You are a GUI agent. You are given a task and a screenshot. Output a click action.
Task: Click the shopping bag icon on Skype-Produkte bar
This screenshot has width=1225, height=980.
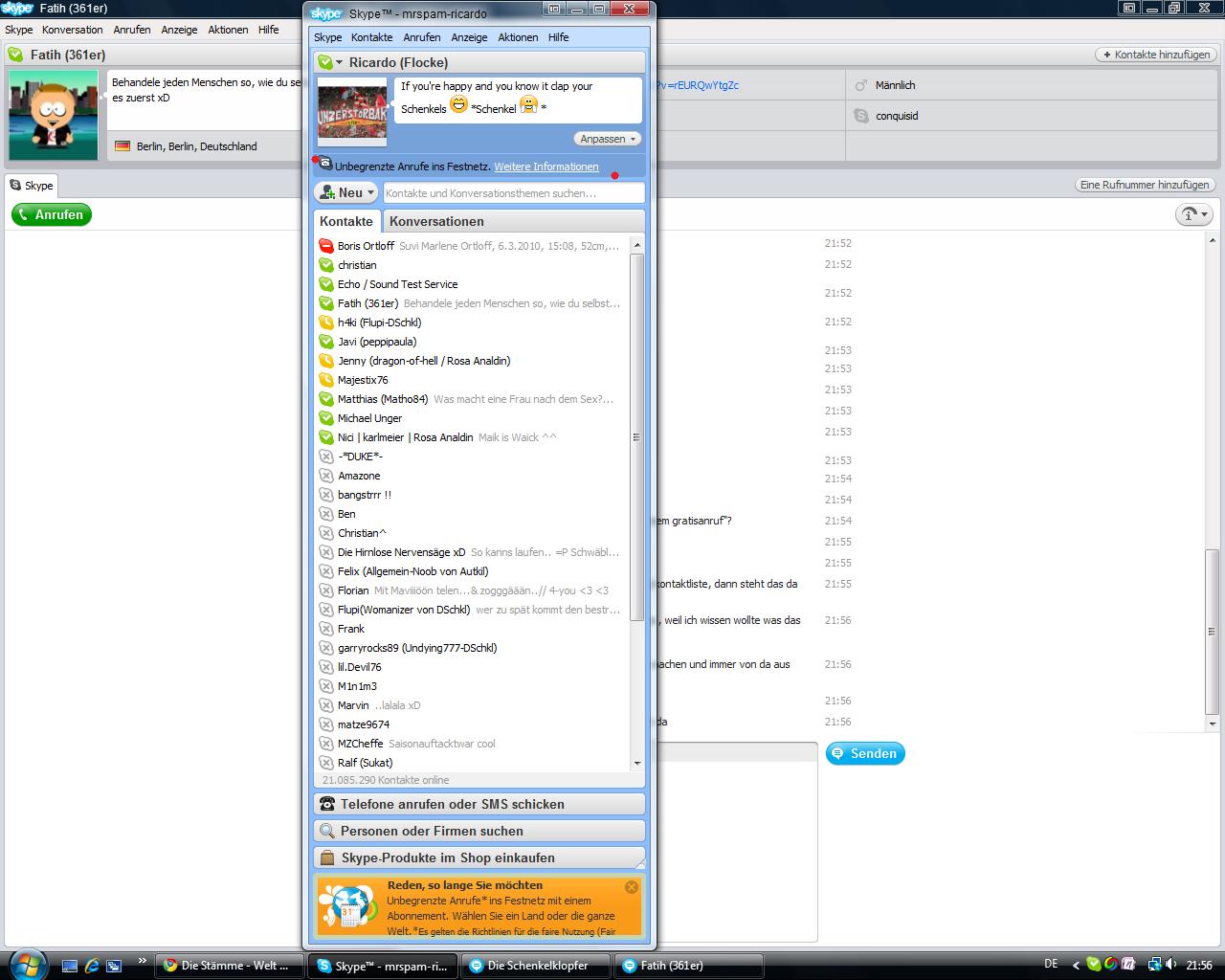pos(327,857)
